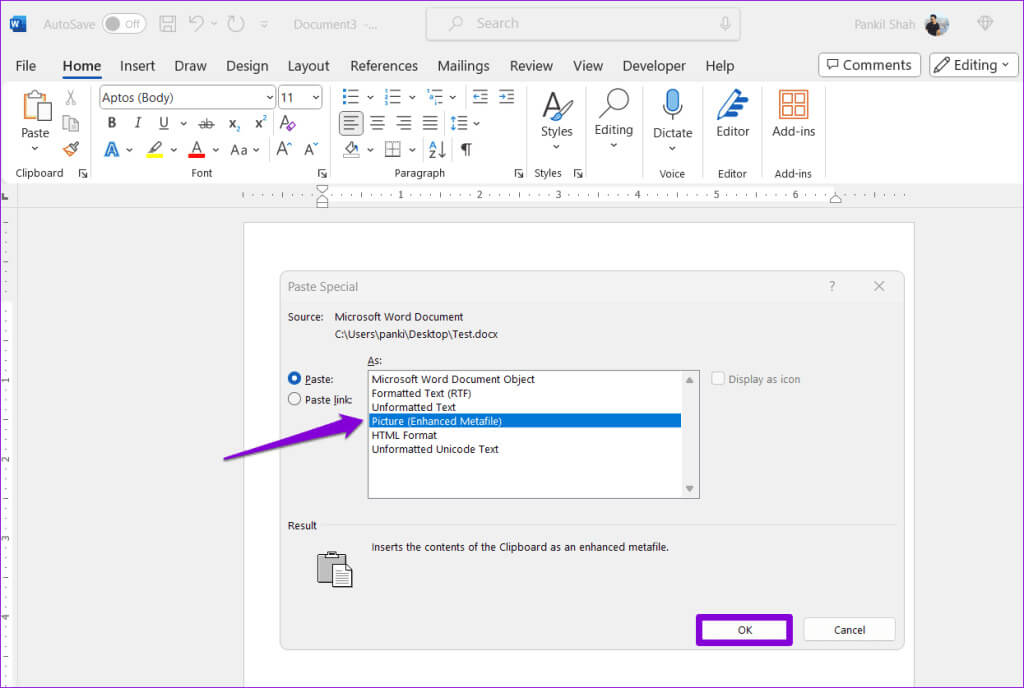Open the Editing find menu in ribbon
Screen dimensions: 1024x688
[x=614, y=119]
